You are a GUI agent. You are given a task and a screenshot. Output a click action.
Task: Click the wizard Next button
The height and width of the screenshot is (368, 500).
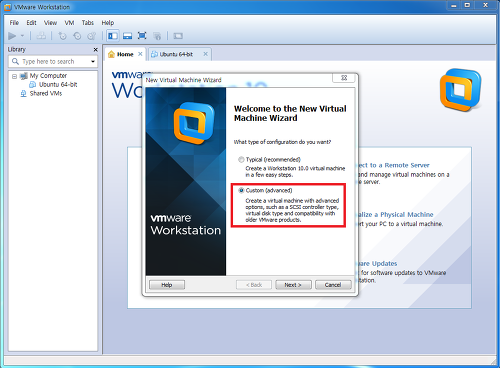click(x=293, y=285)
